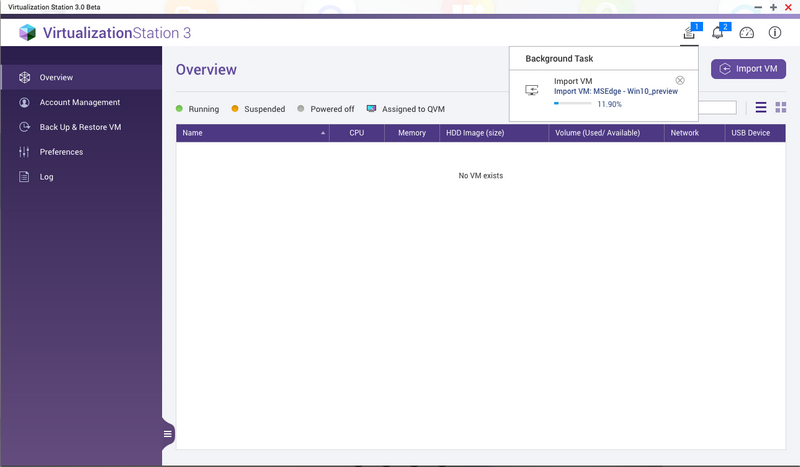
Task: Click the information icon in header
Action: click(x=775, y=32)
